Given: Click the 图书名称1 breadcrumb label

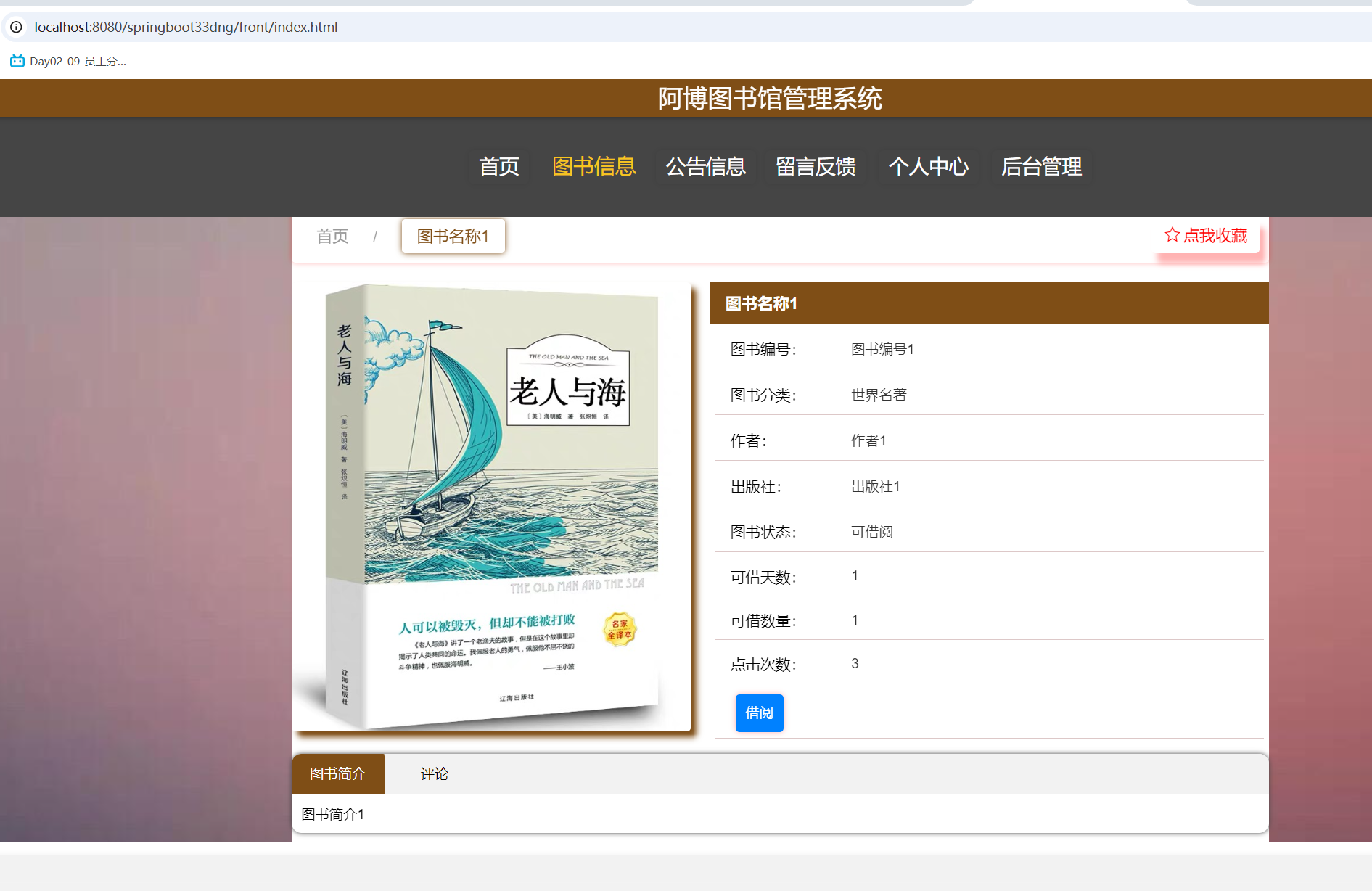Looking at the screenshot, I should coord(453,236).
